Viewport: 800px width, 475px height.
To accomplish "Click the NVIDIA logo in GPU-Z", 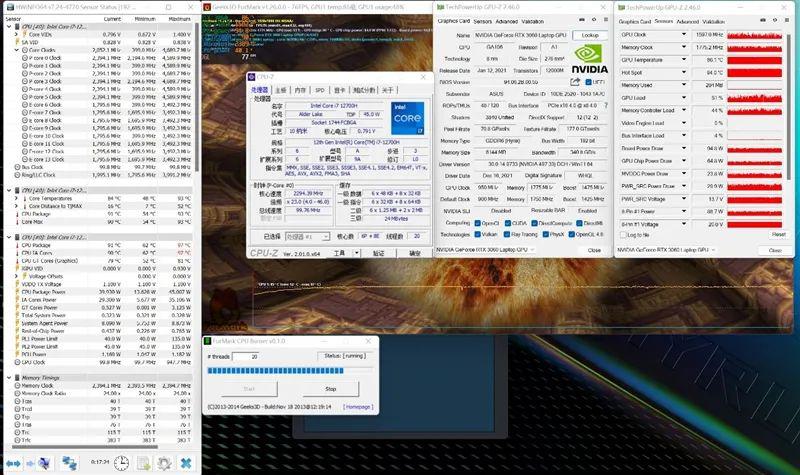I will click(x=589, y=59).
